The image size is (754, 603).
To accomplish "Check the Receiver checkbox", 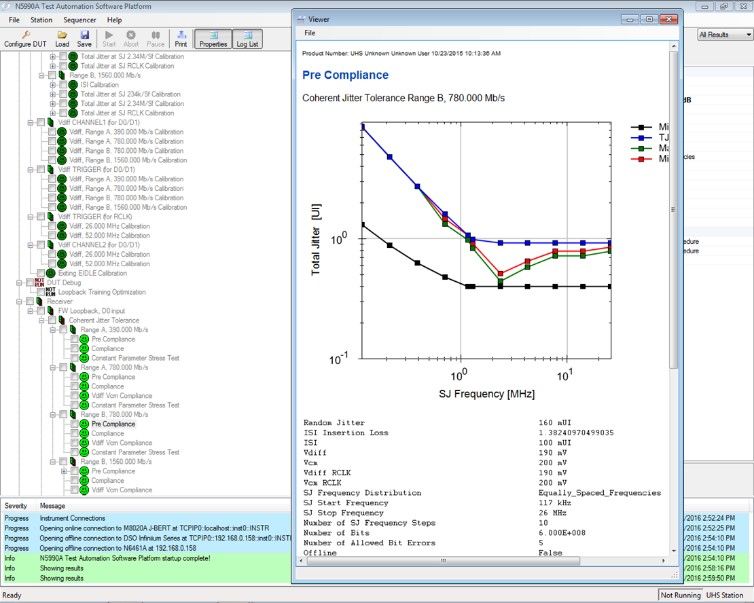I will pos(30,302).
